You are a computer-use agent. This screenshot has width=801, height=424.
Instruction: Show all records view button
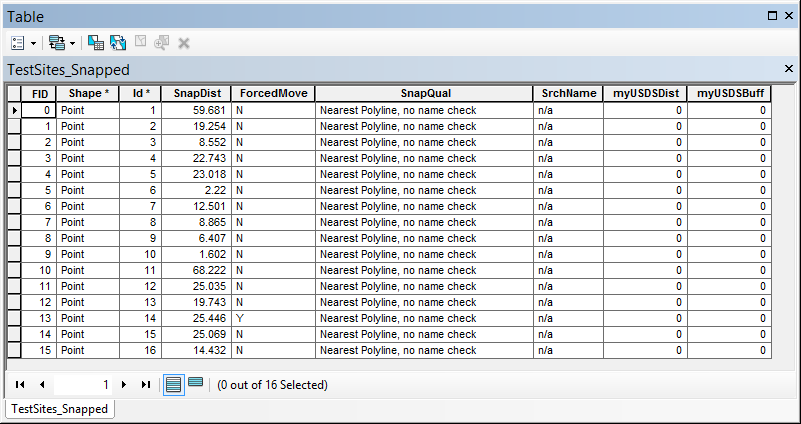coord(174,385)
